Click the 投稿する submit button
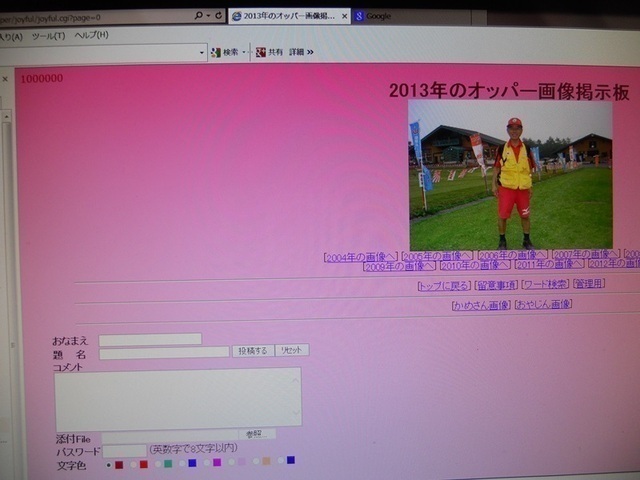 pyautogui.click(x=253, y=351)
